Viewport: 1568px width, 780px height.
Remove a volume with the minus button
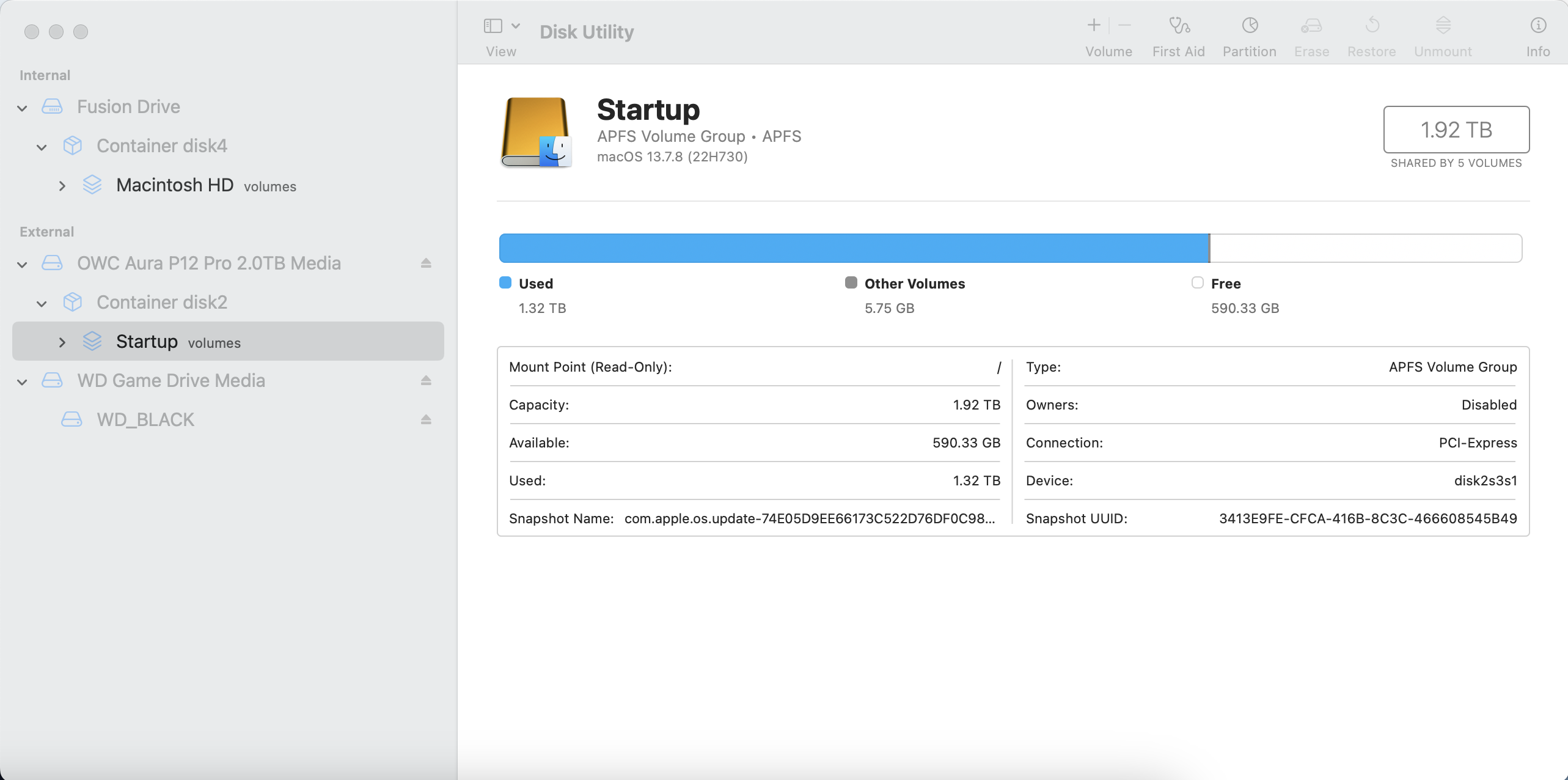click(x=1124, y=25)
